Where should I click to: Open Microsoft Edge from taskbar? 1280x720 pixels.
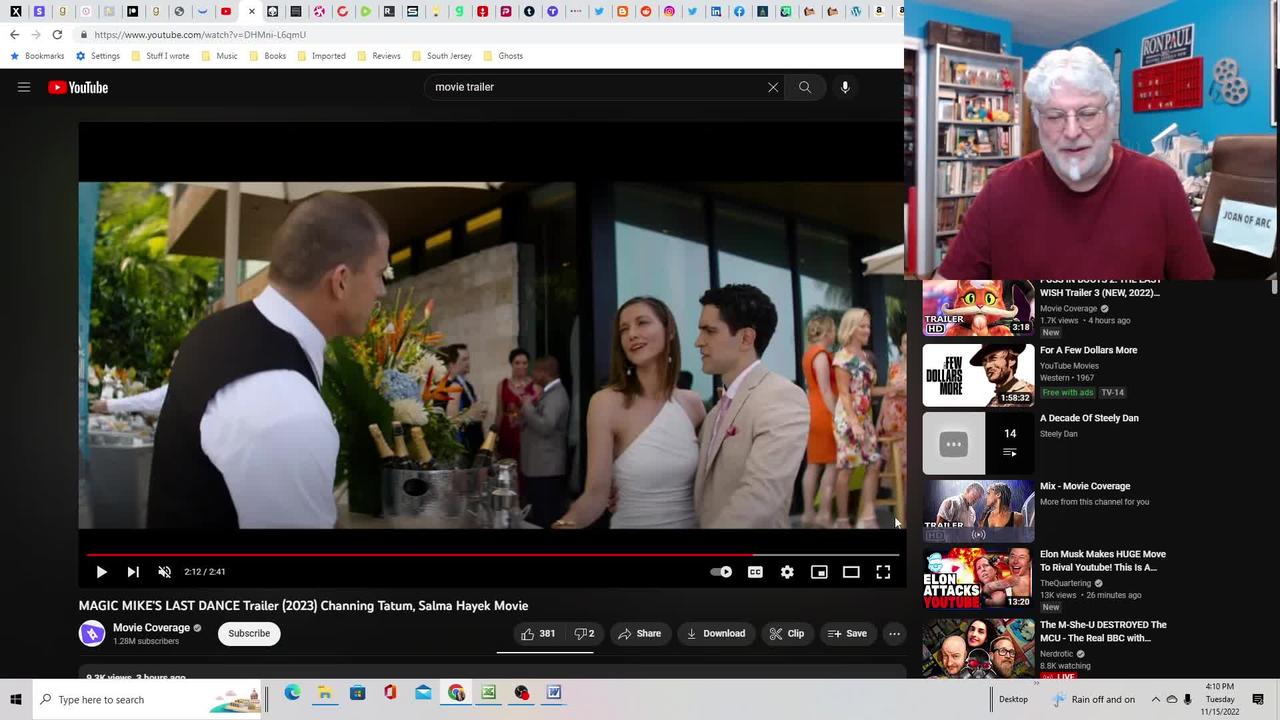292,692
